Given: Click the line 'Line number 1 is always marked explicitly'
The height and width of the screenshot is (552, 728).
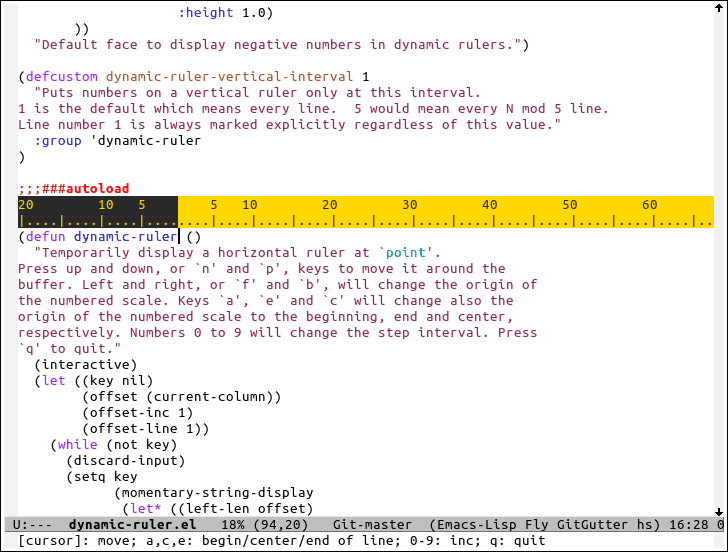Looking at the screenshot, I should coord(290,124).
